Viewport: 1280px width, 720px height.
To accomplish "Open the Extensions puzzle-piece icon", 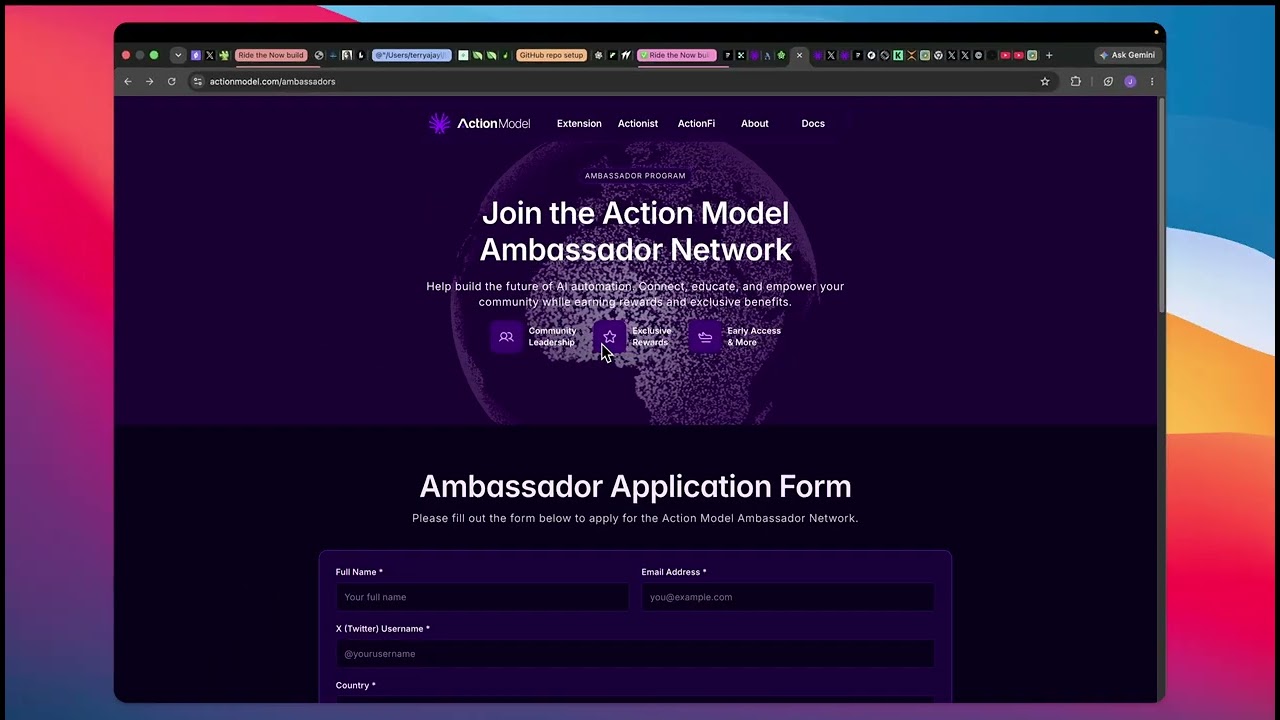I will point(1076,81).
